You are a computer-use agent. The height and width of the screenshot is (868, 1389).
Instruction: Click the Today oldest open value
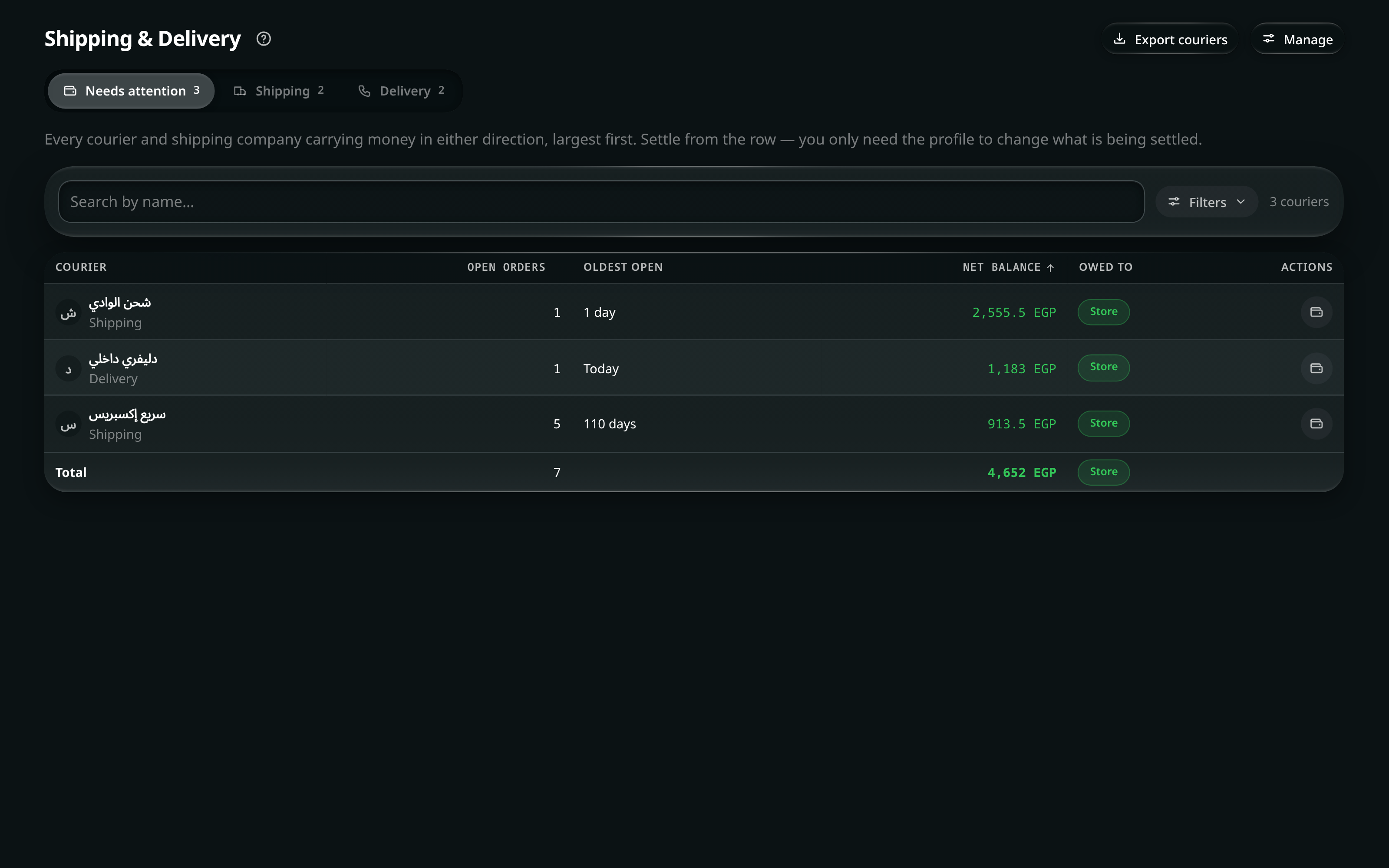pyautogui.click(x=600, y=369)
